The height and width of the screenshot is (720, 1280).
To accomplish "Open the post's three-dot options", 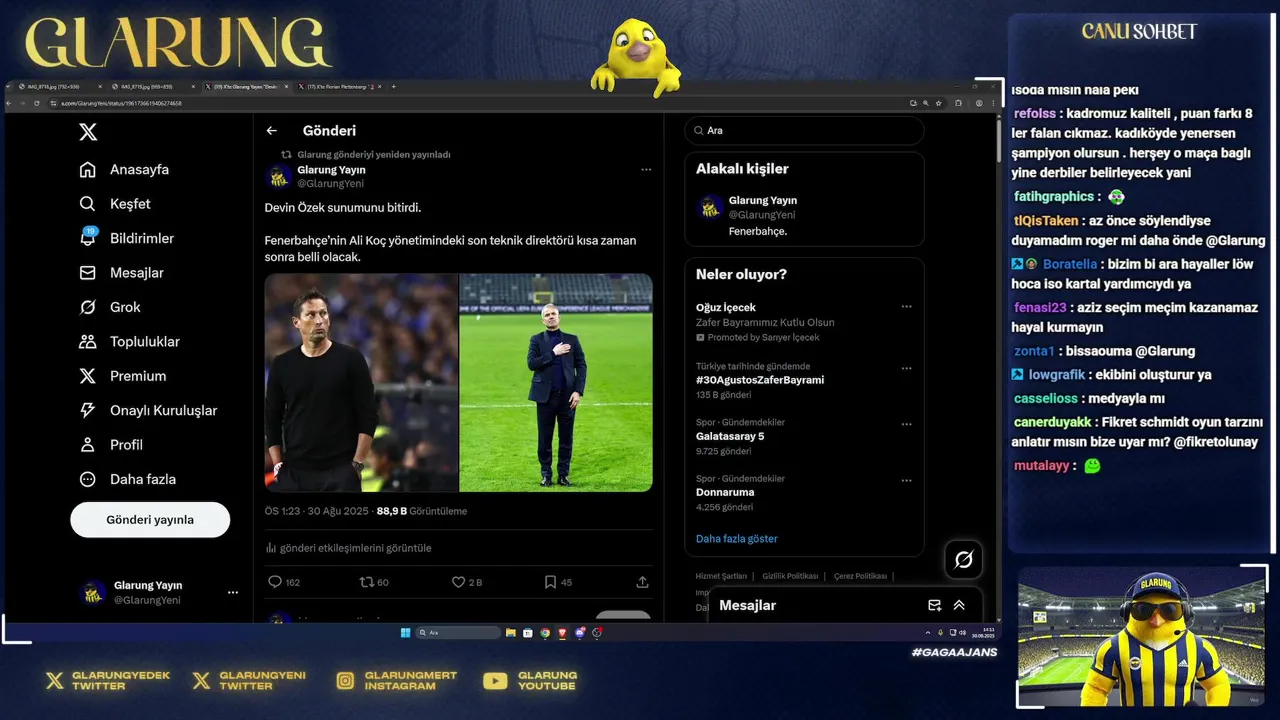I will pyautogui.click(x=646, y=170).
